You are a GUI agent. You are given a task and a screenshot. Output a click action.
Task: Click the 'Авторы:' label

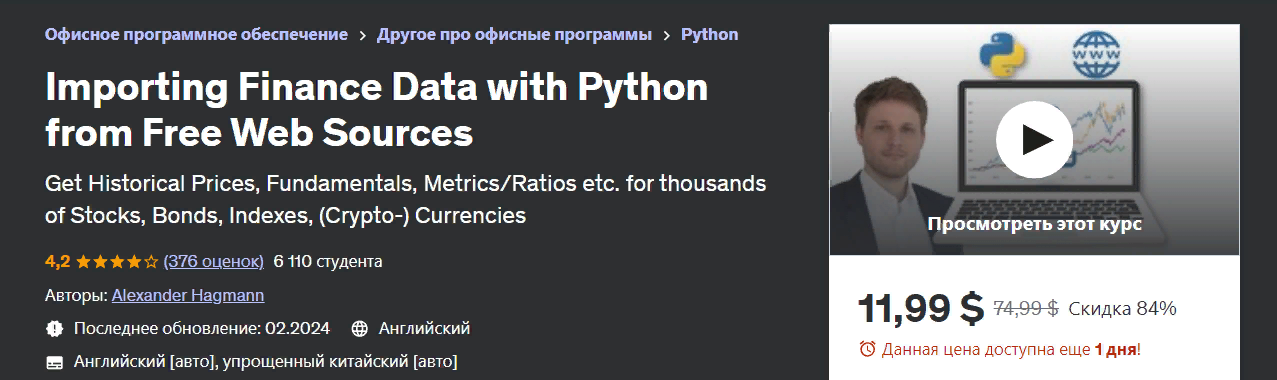[x=77, y=295]
